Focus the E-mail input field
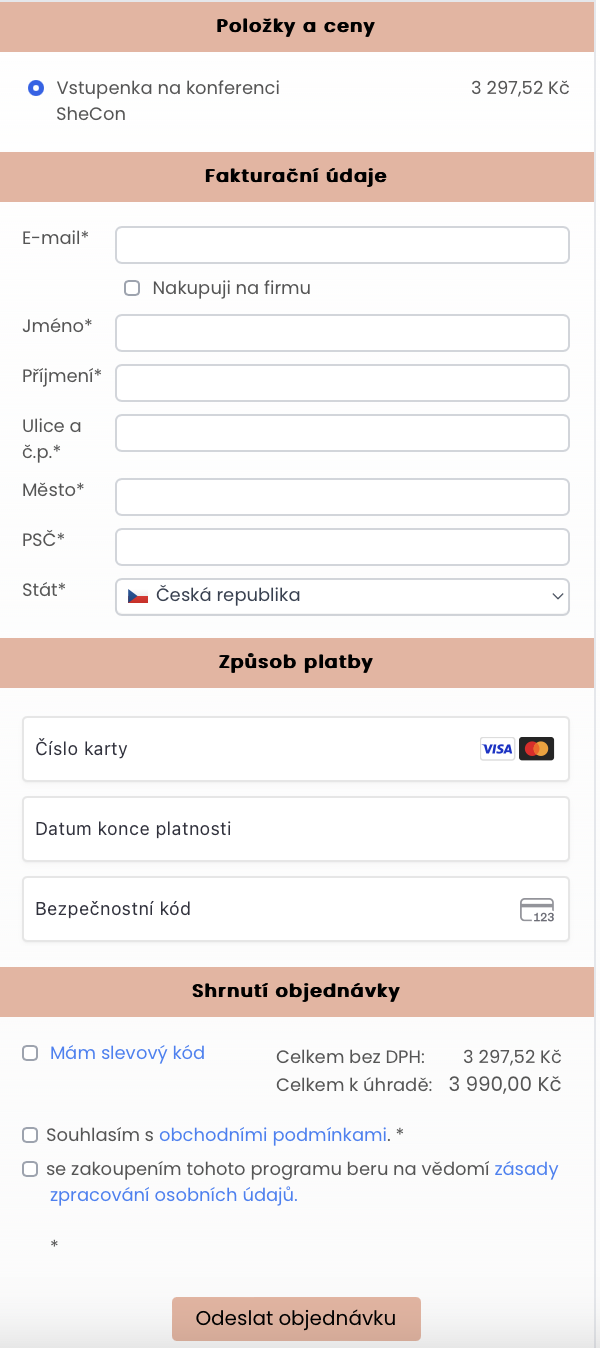The width and height of the screenshot is (600, 1348). point(342,245)
